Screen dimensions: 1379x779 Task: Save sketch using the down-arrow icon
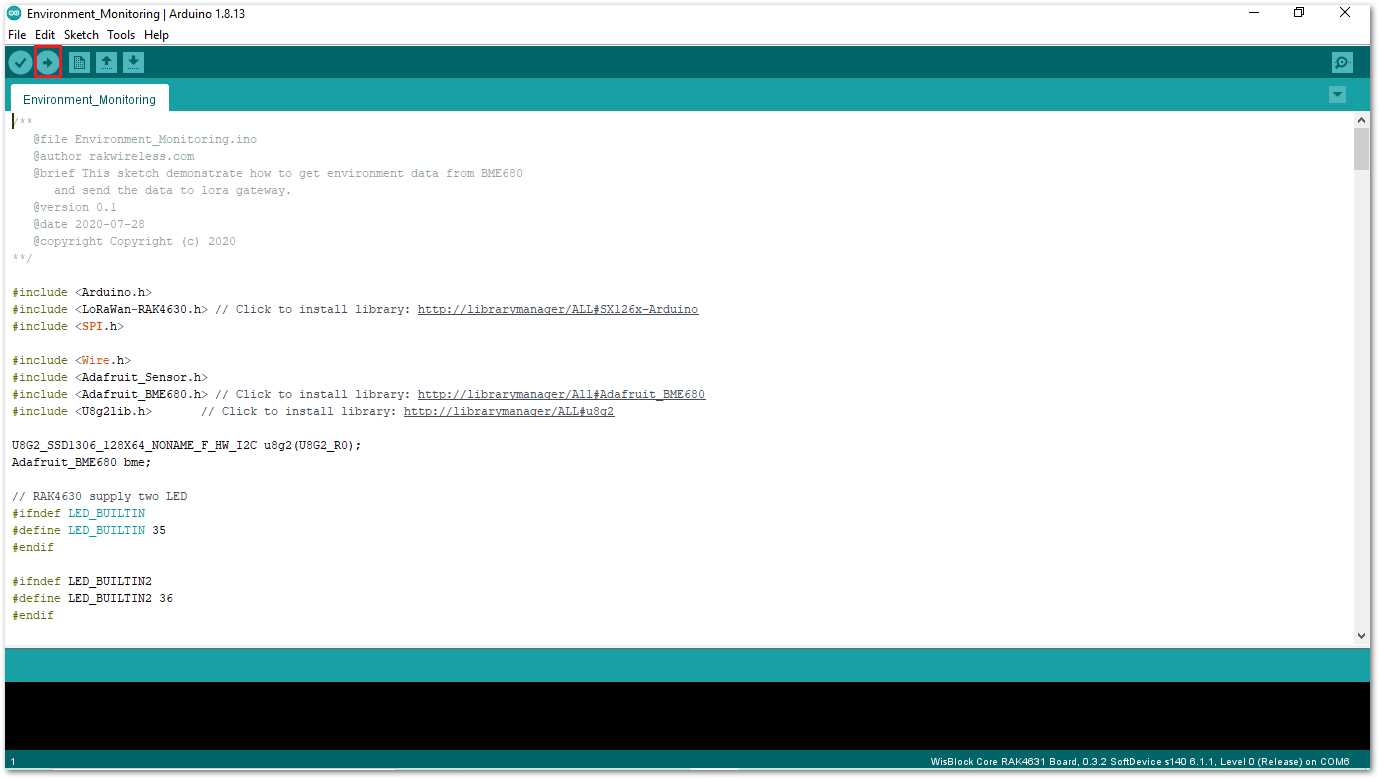pos(133,62)
